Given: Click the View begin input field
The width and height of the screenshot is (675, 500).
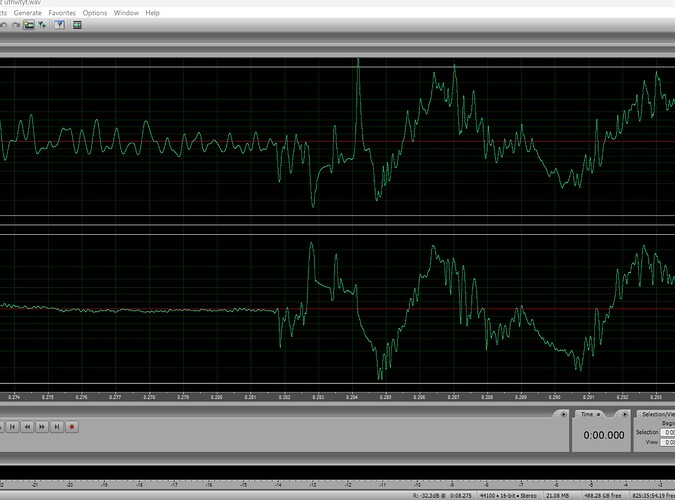Looking at the screenshot, I should 668,442.
